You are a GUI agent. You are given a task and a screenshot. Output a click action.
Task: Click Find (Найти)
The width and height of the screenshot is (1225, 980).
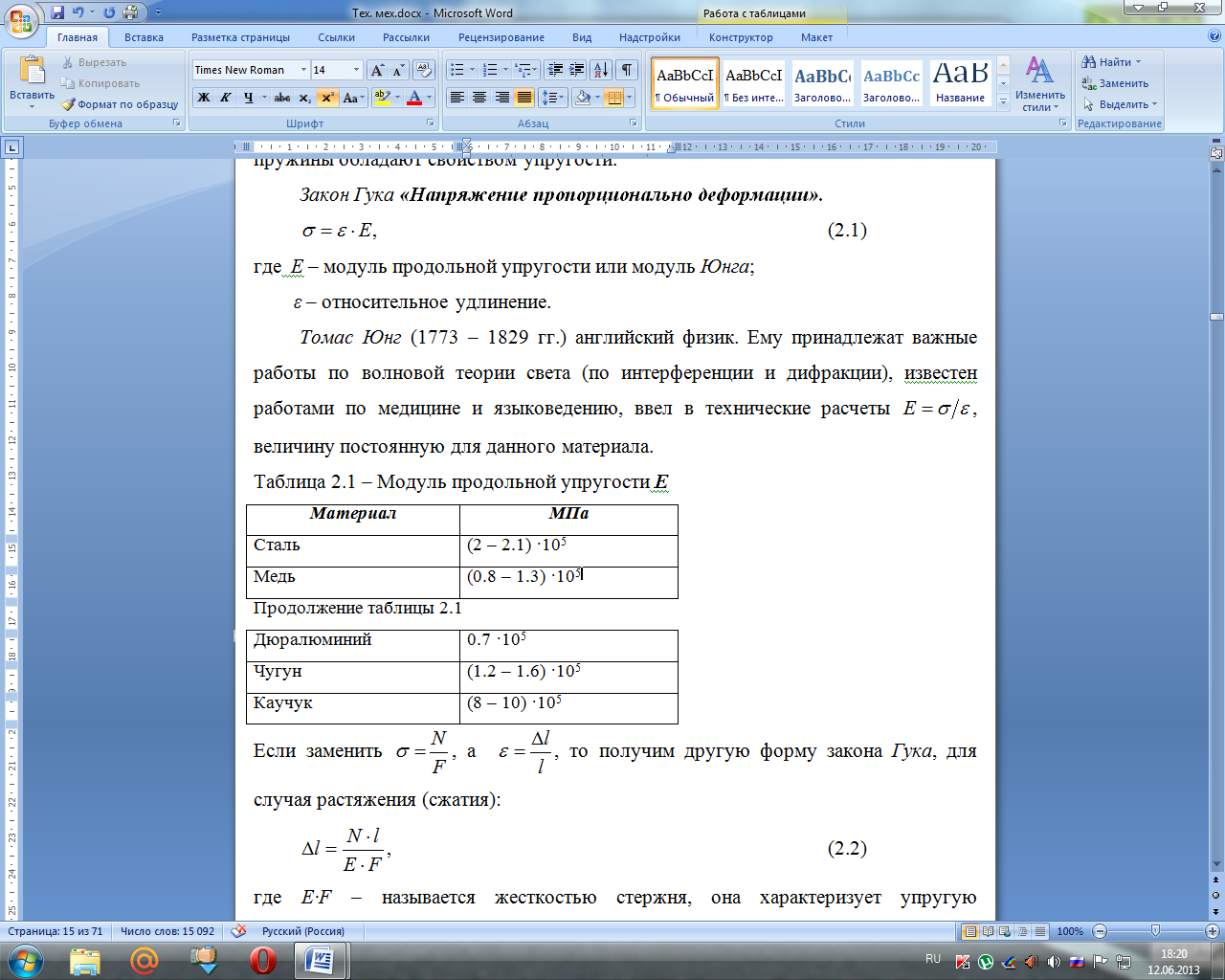pos(1111,62)
